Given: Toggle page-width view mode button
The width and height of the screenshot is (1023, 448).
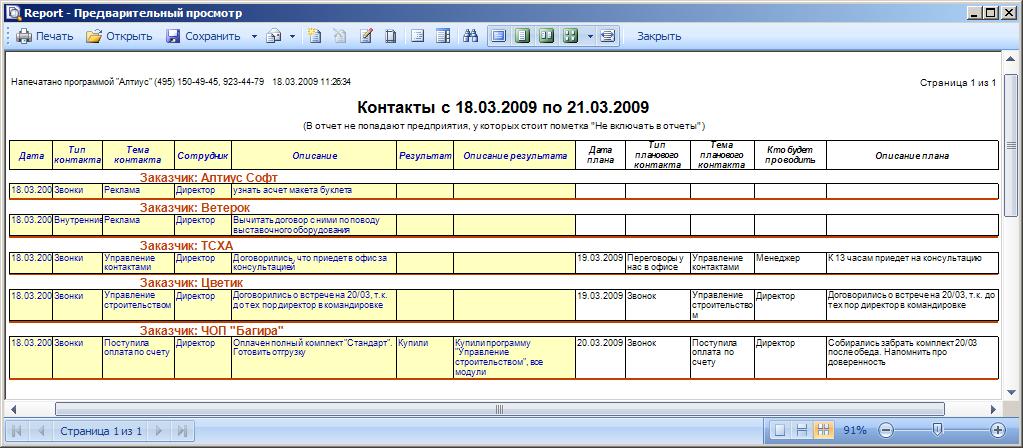Looking at the screenshot, I should 498,36.
